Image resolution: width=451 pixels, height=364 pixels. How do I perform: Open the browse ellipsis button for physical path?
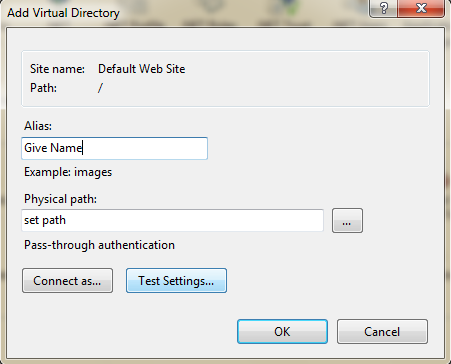point(347,221)
